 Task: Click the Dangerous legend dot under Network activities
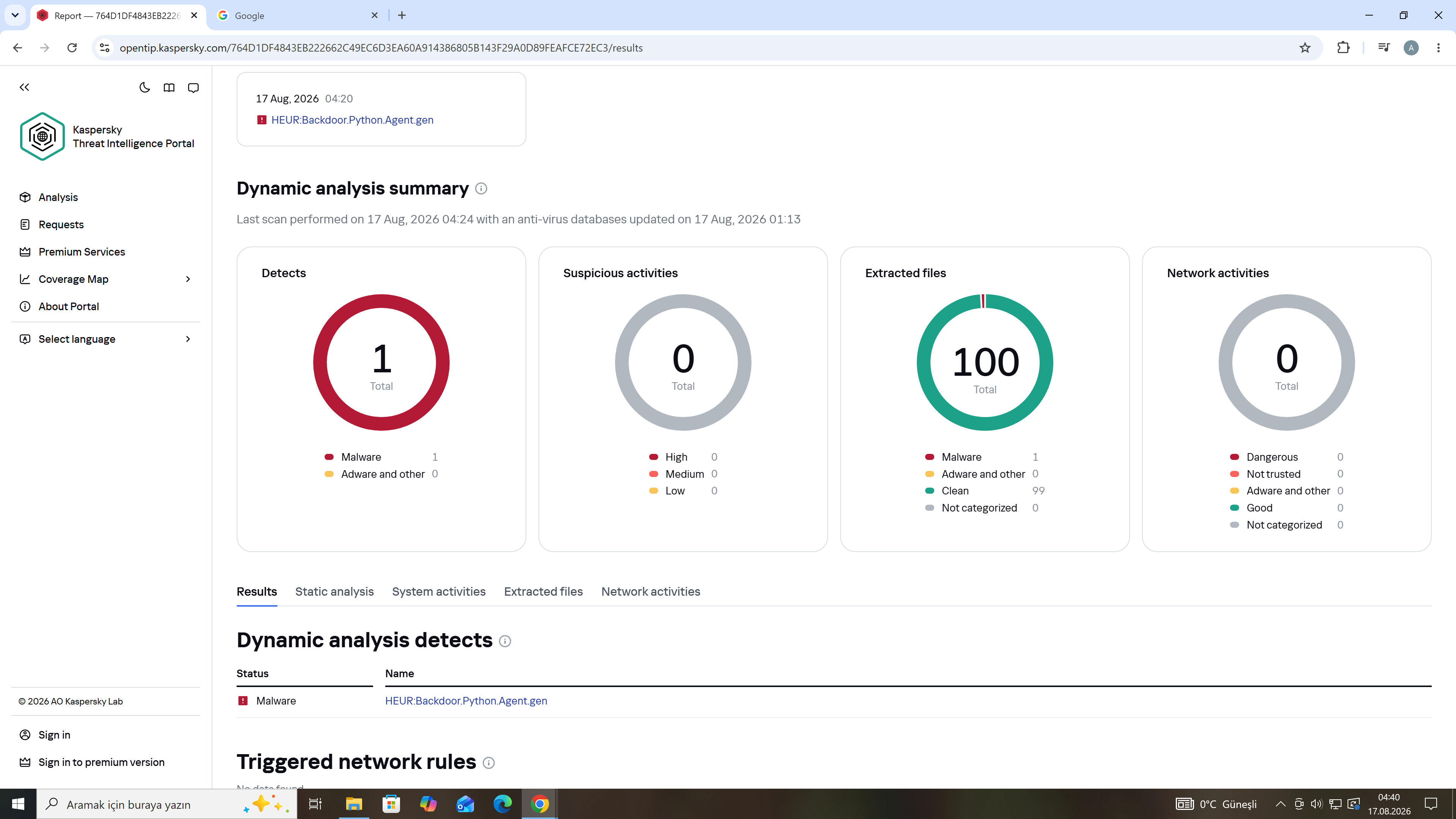pos(1235,457)
